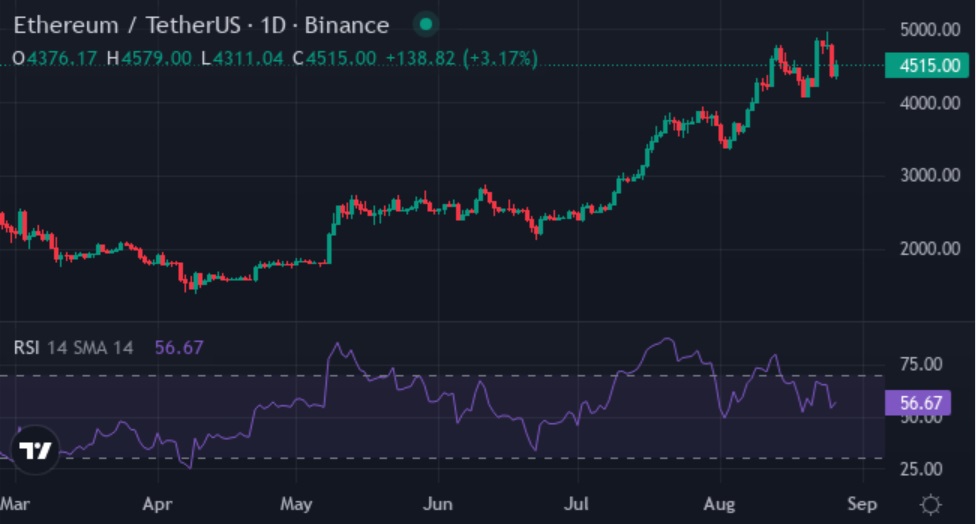This screenshot has width=976, height=524.
Task: Click the change value +138.82 (+3.17%)
Action: (462, 58)
